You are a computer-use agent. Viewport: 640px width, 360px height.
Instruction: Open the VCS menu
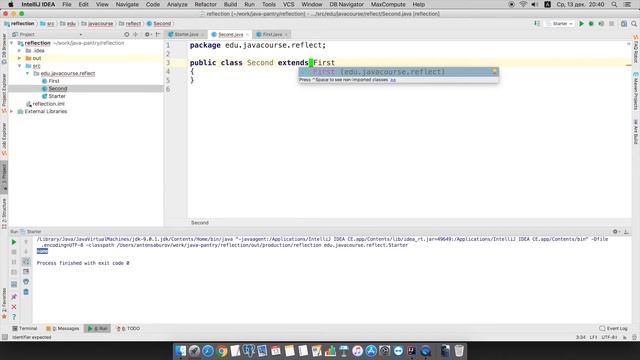(289, 4)
